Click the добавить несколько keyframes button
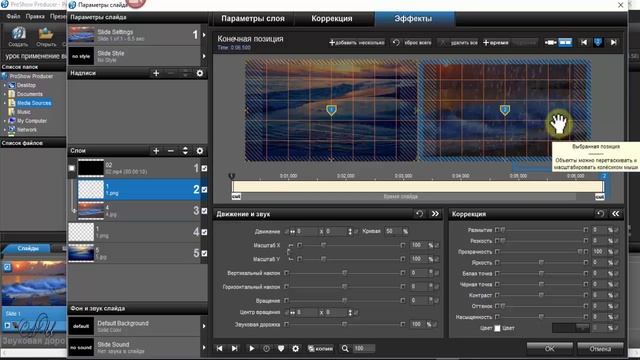This screenshot has width=640, height=360. [x=357, y=42]
